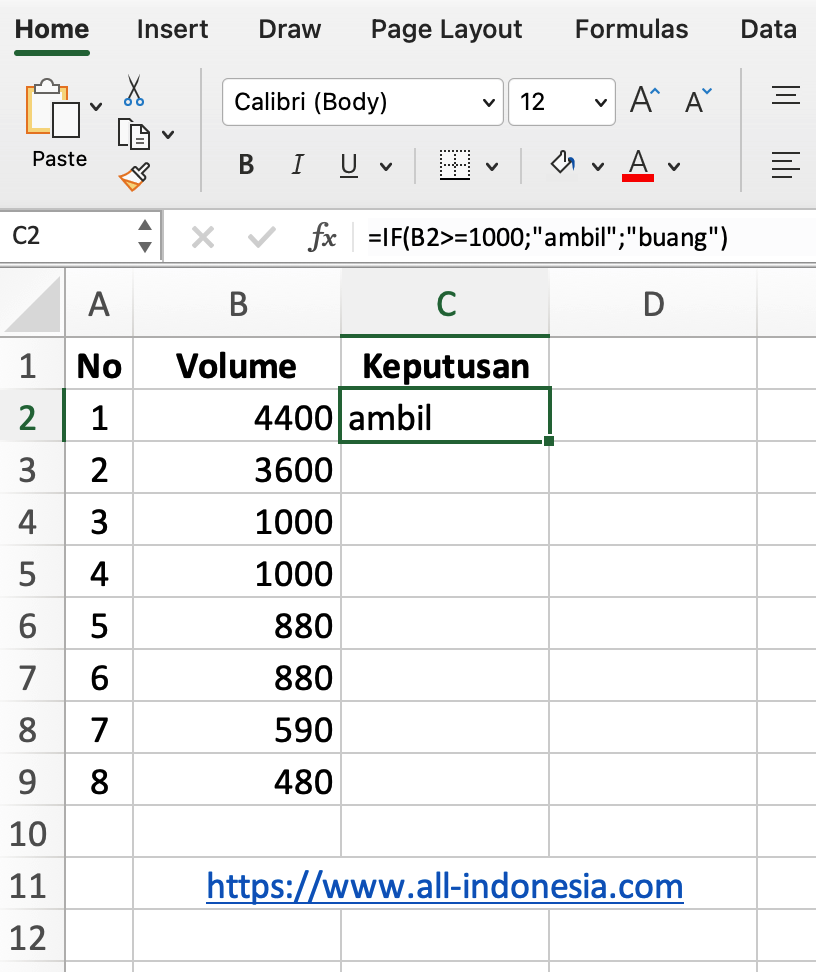Click the Borders grid icon
816x972 pixels.
click(456, 165)
